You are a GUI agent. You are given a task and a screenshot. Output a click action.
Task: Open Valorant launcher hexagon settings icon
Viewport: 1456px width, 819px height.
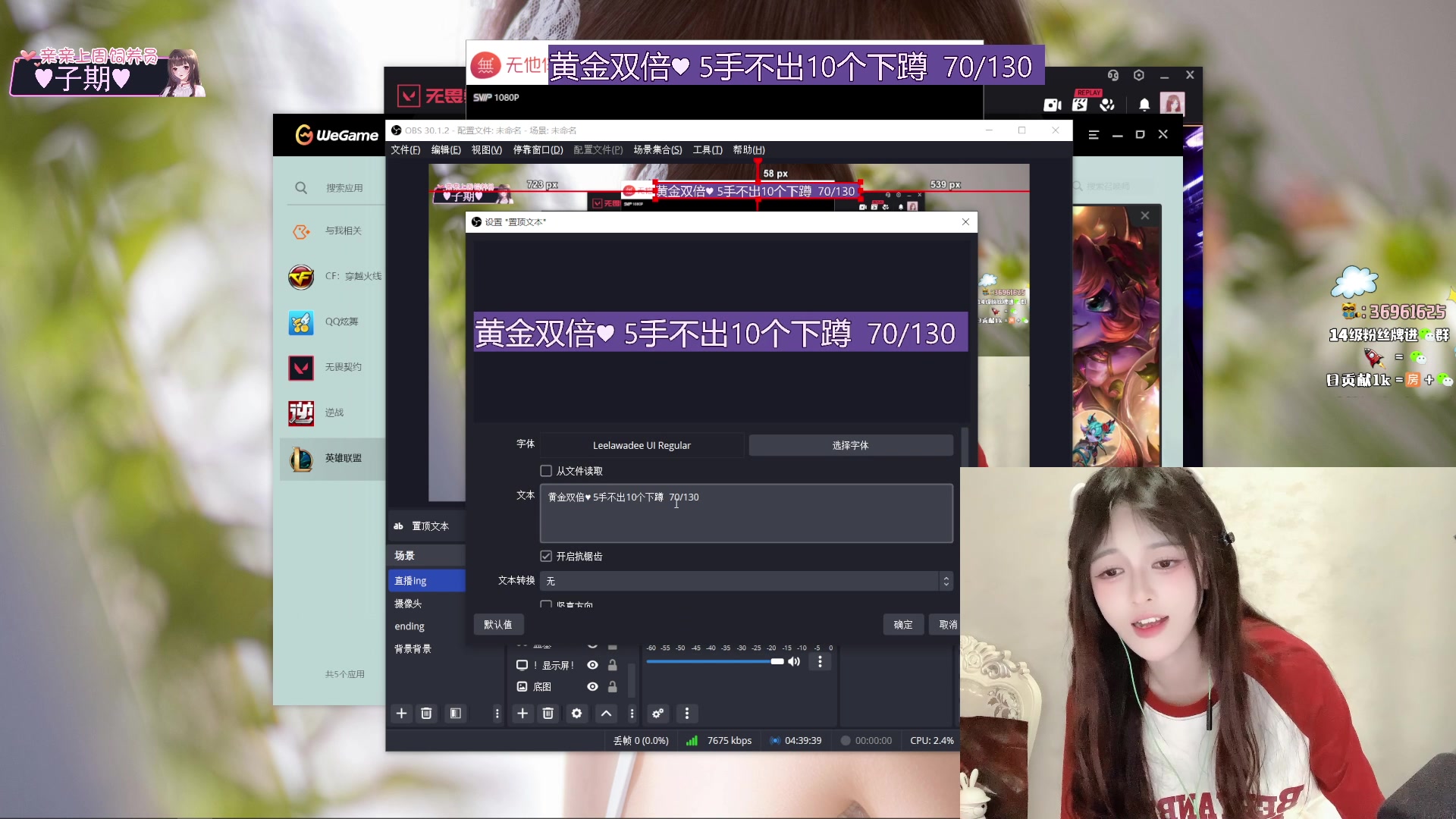[1139, 75]
